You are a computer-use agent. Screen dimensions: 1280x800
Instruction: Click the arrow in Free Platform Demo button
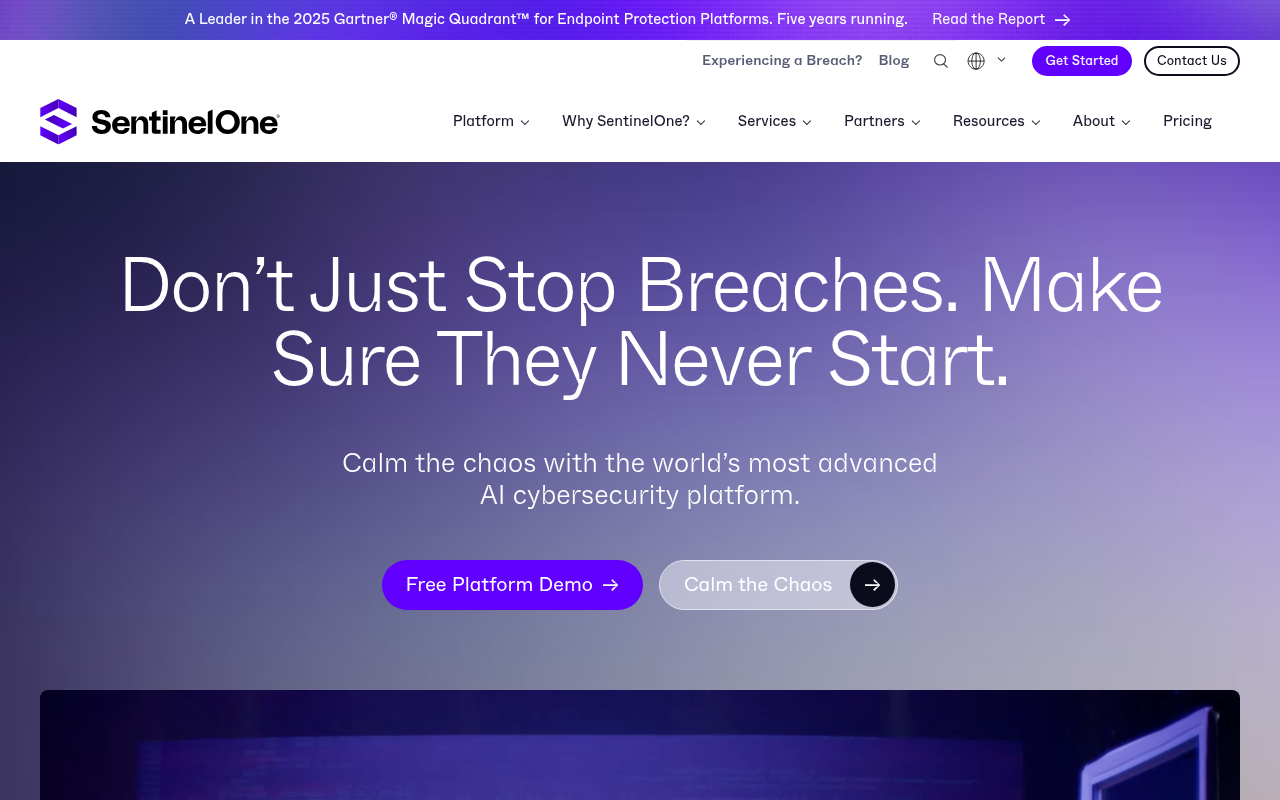pos(610,585)
